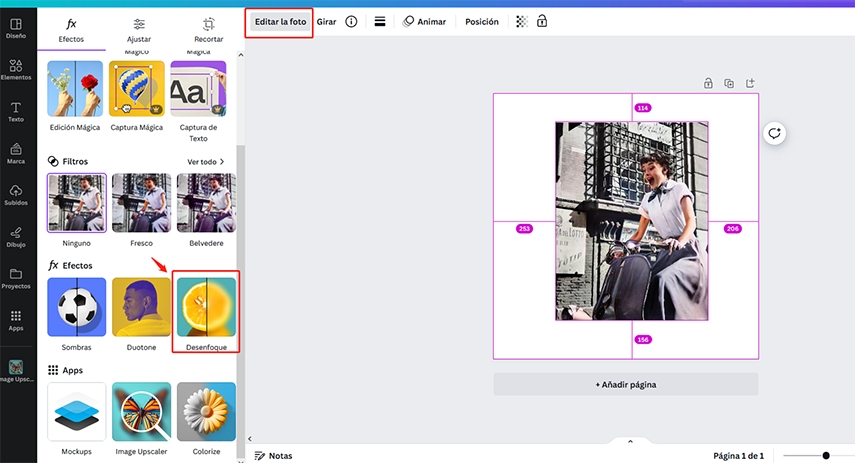Toggle the page lock icon above canvas

click(x=708, y=83)
